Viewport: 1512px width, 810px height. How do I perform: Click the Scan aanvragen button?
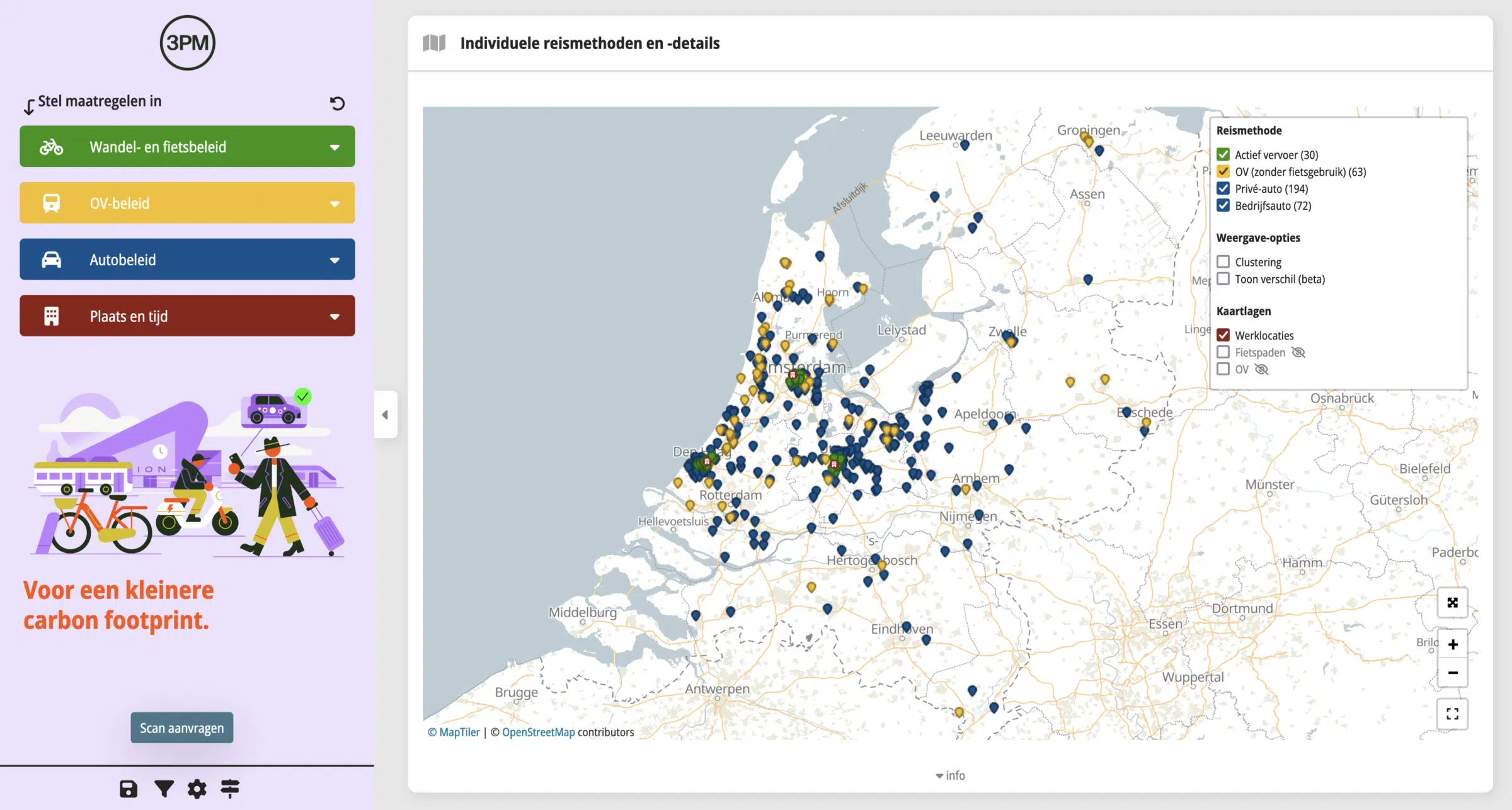182,727
